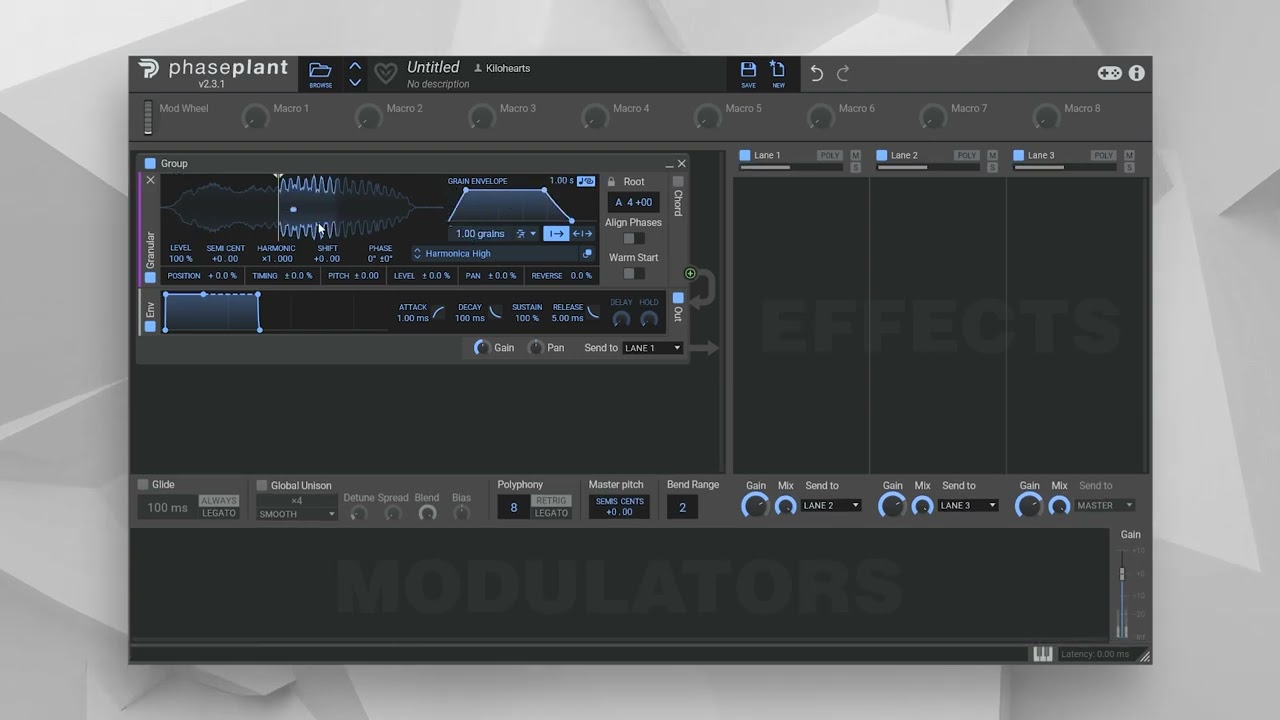Enable the Global Unison checkbox
This screenshot has width=1280, height=720.
point(262,485)
